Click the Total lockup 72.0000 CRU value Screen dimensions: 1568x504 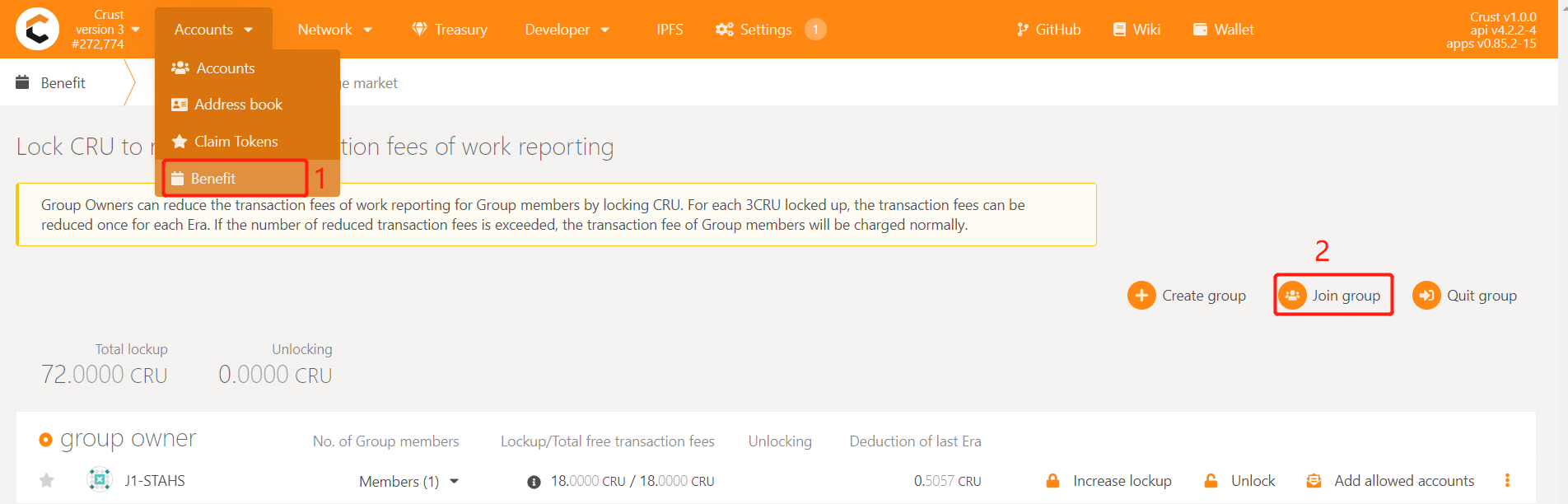(105, 375)
